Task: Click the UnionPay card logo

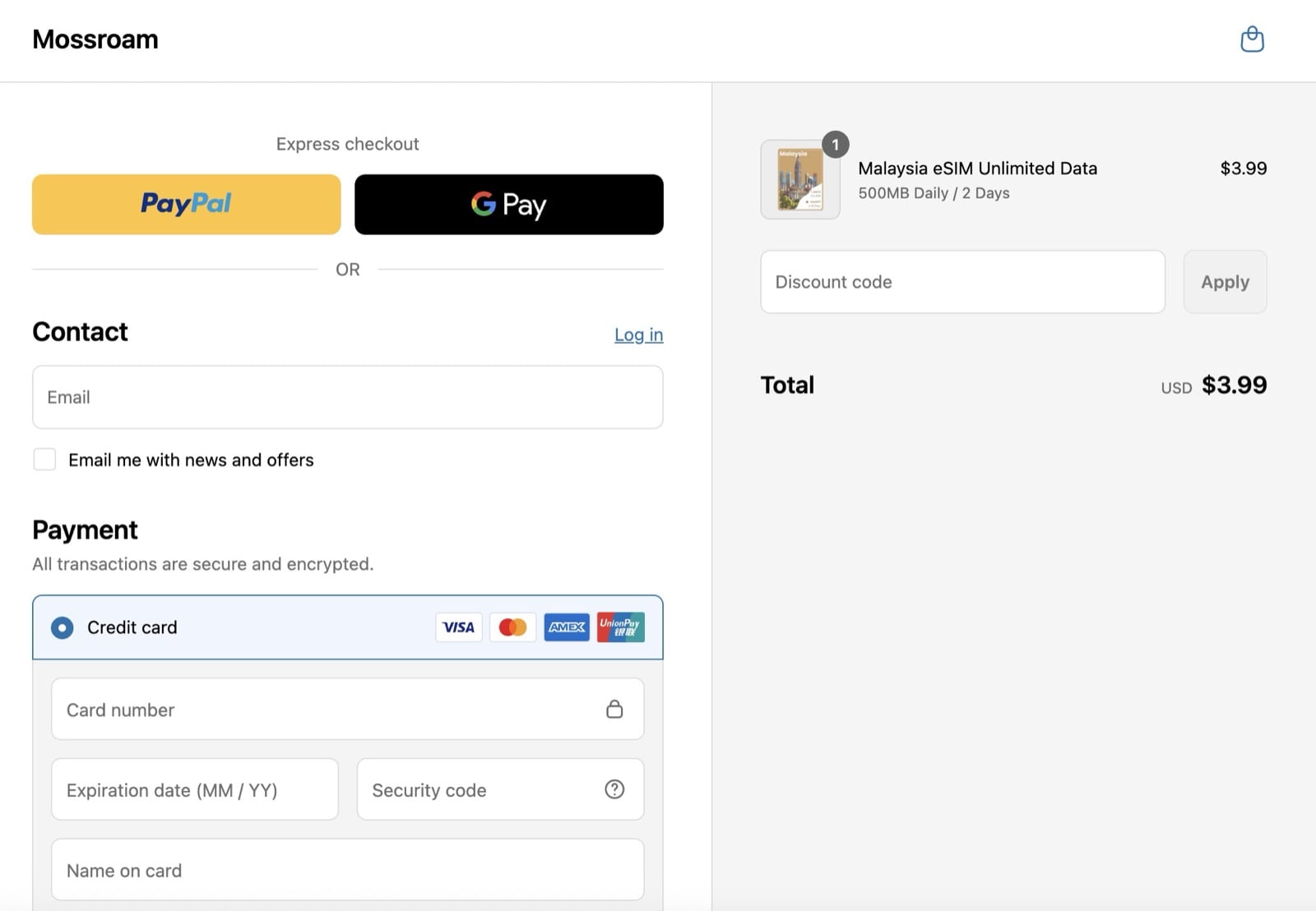Action: click(x=621, y=627)
